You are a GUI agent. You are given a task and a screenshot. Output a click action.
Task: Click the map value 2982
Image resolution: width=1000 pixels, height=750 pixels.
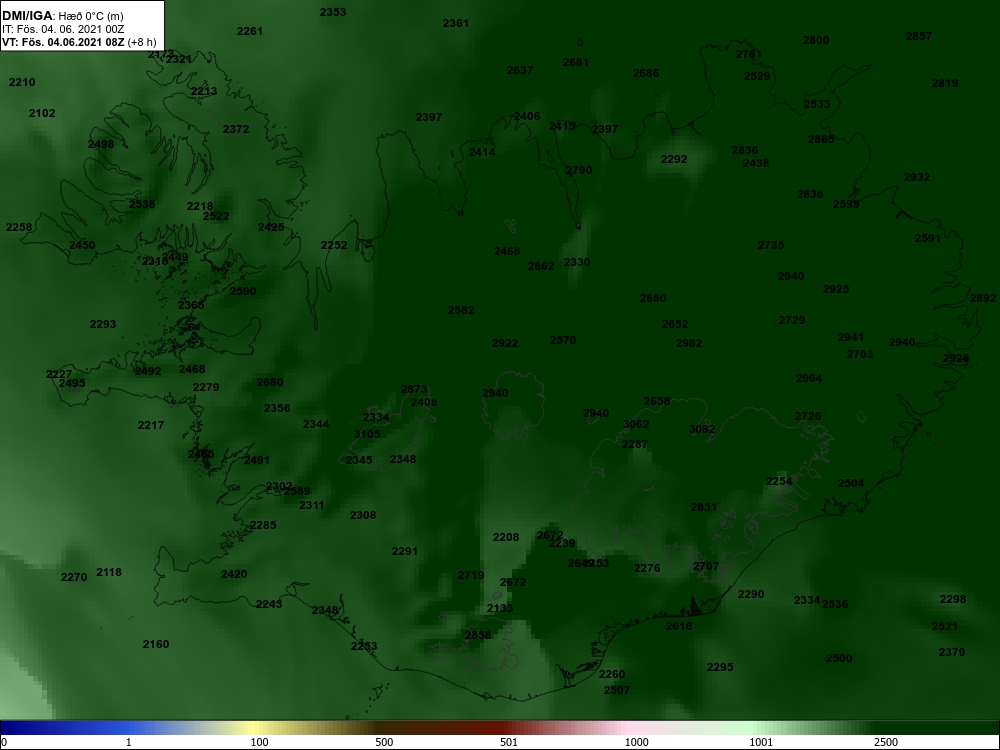click(689, 343)
